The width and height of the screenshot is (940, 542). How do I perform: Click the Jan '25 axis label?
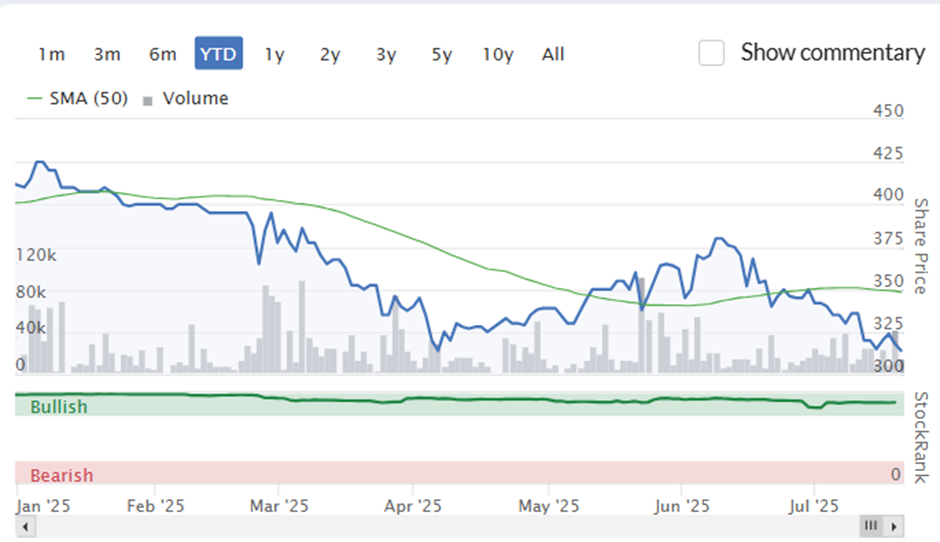43,506
